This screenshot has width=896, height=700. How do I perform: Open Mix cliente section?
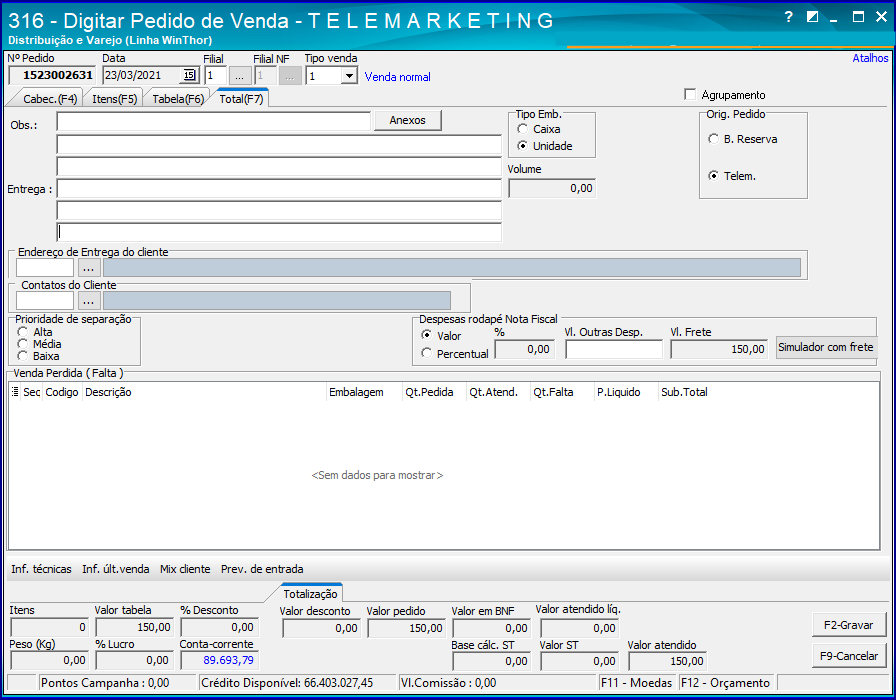click(185, 569)
